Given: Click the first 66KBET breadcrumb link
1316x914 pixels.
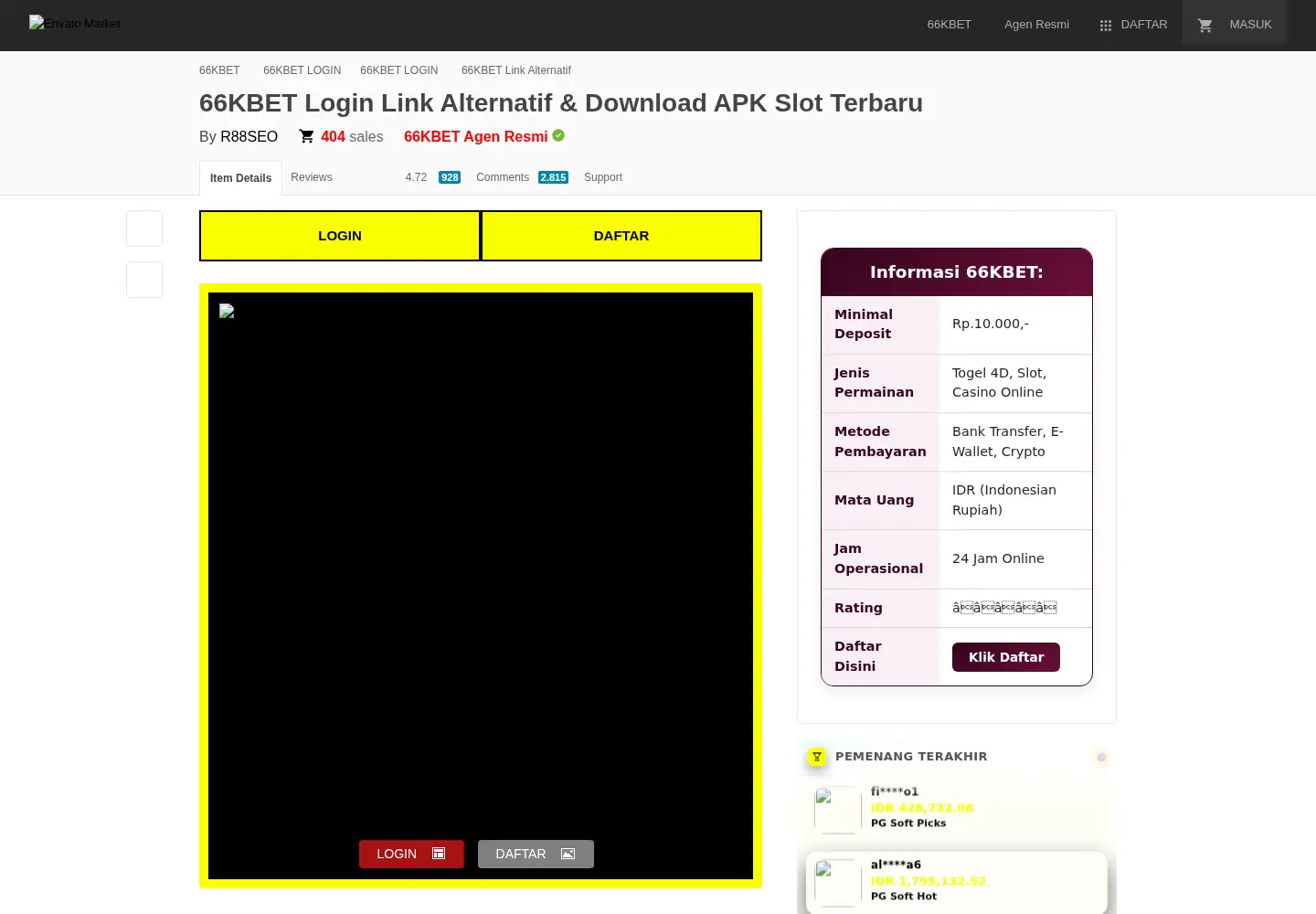Looking at the screenshot, I should (219, 70).
